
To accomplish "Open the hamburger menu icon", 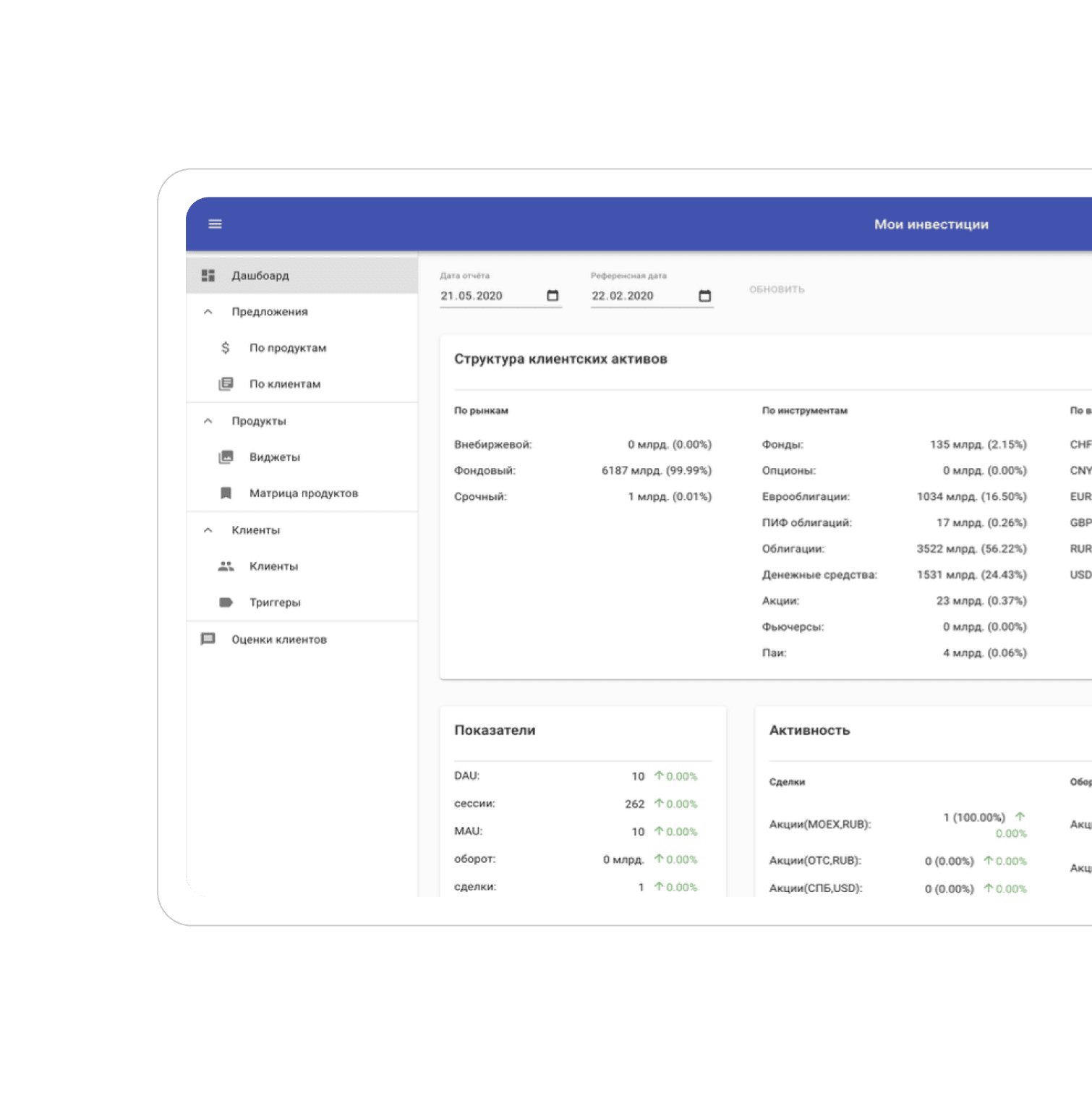I will click(215, 224).
